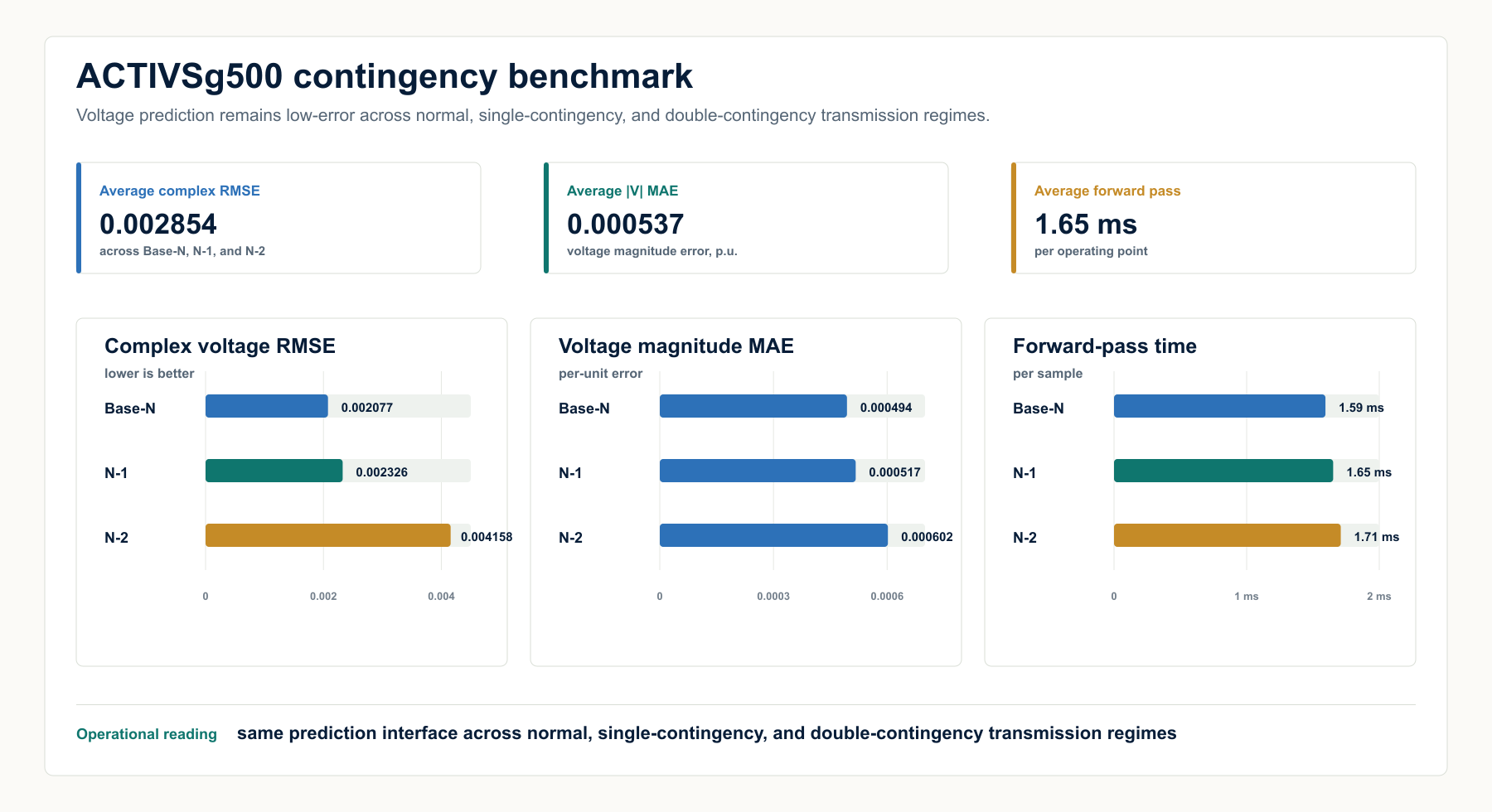Click the 0.0003 axis tick in MAE chart
Viewport: 1492px width, 812px height.
(773, 597)
